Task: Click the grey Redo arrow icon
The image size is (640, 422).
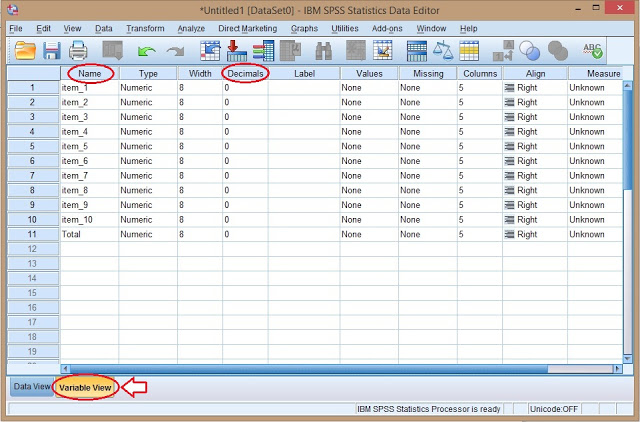Action: pos(176,51)
